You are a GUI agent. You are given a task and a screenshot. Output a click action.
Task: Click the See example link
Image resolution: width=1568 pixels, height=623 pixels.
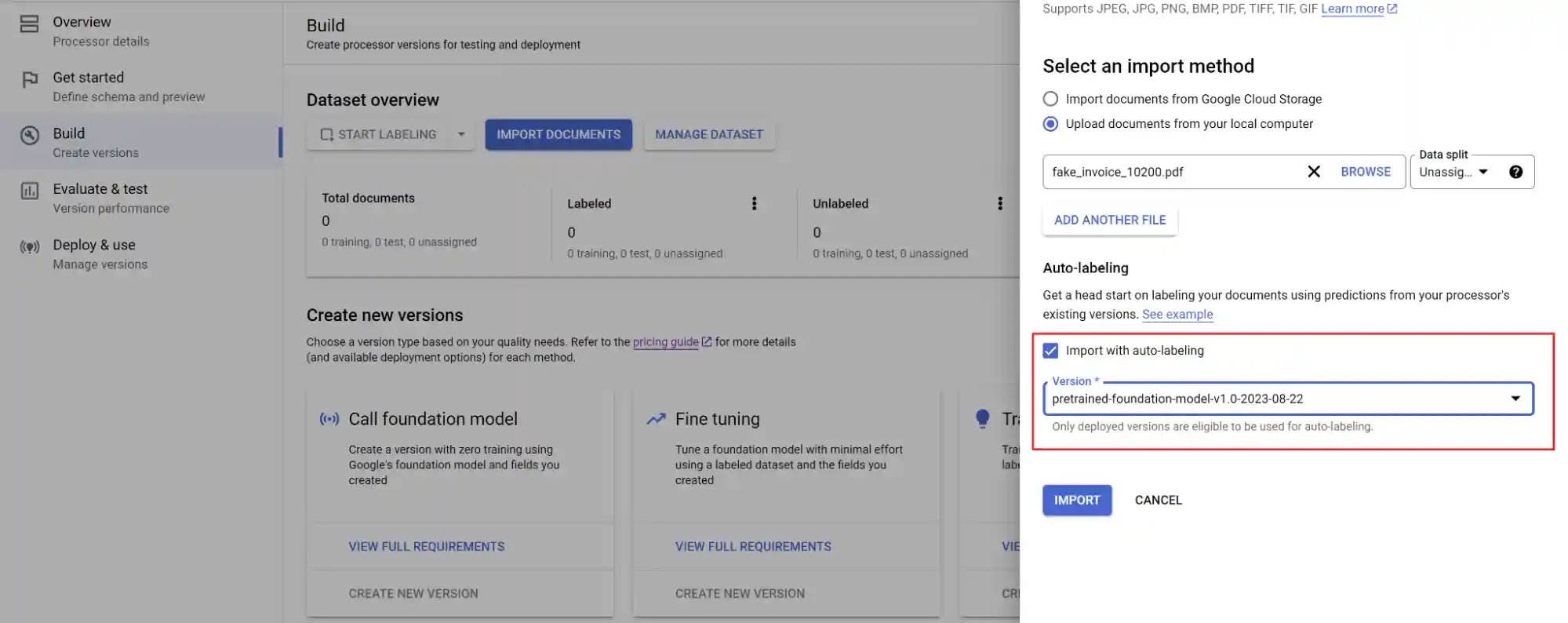pyautogui.click(x=1177, y=315)
